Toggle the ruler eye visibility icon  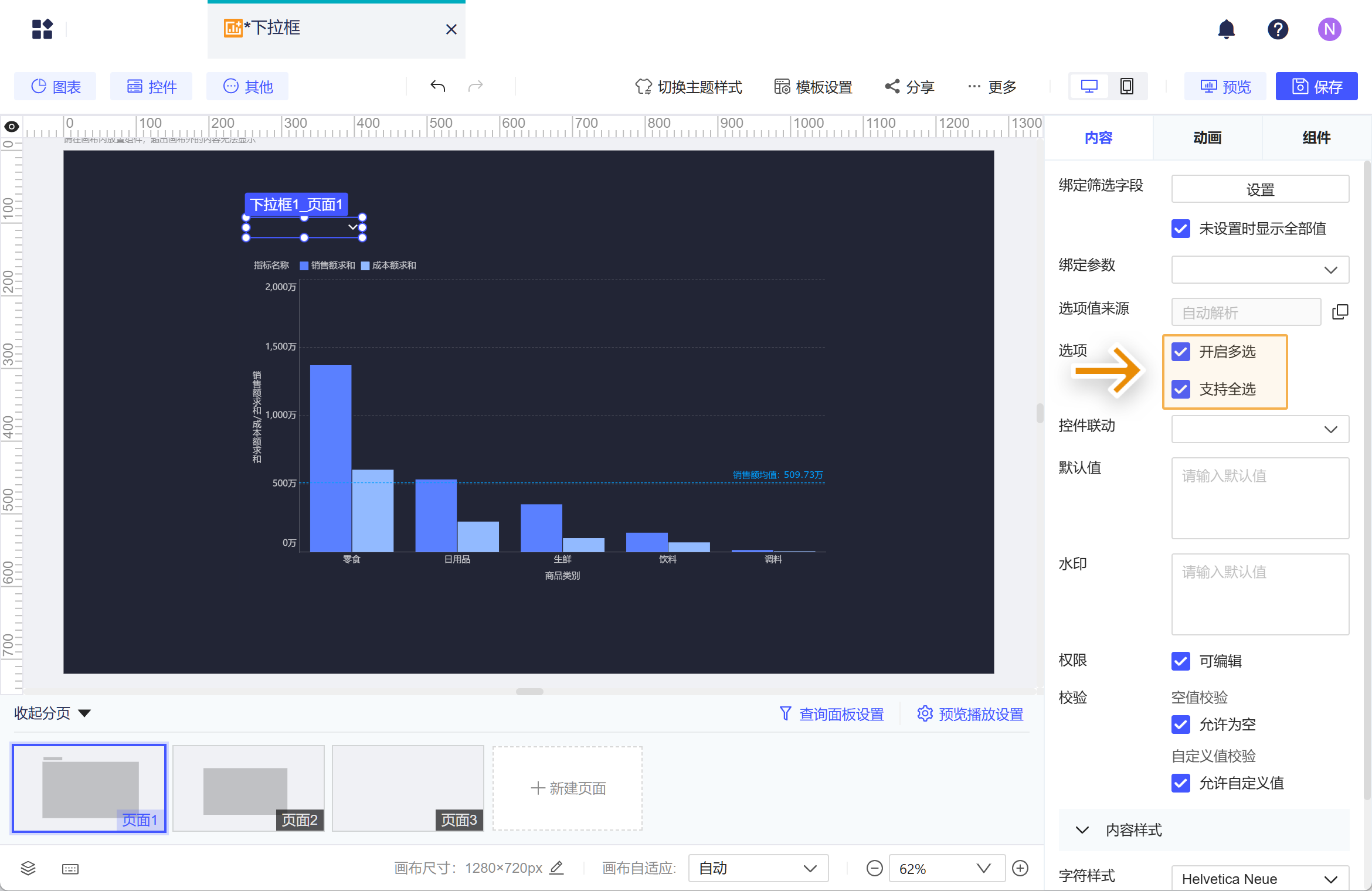pos(12,127)
